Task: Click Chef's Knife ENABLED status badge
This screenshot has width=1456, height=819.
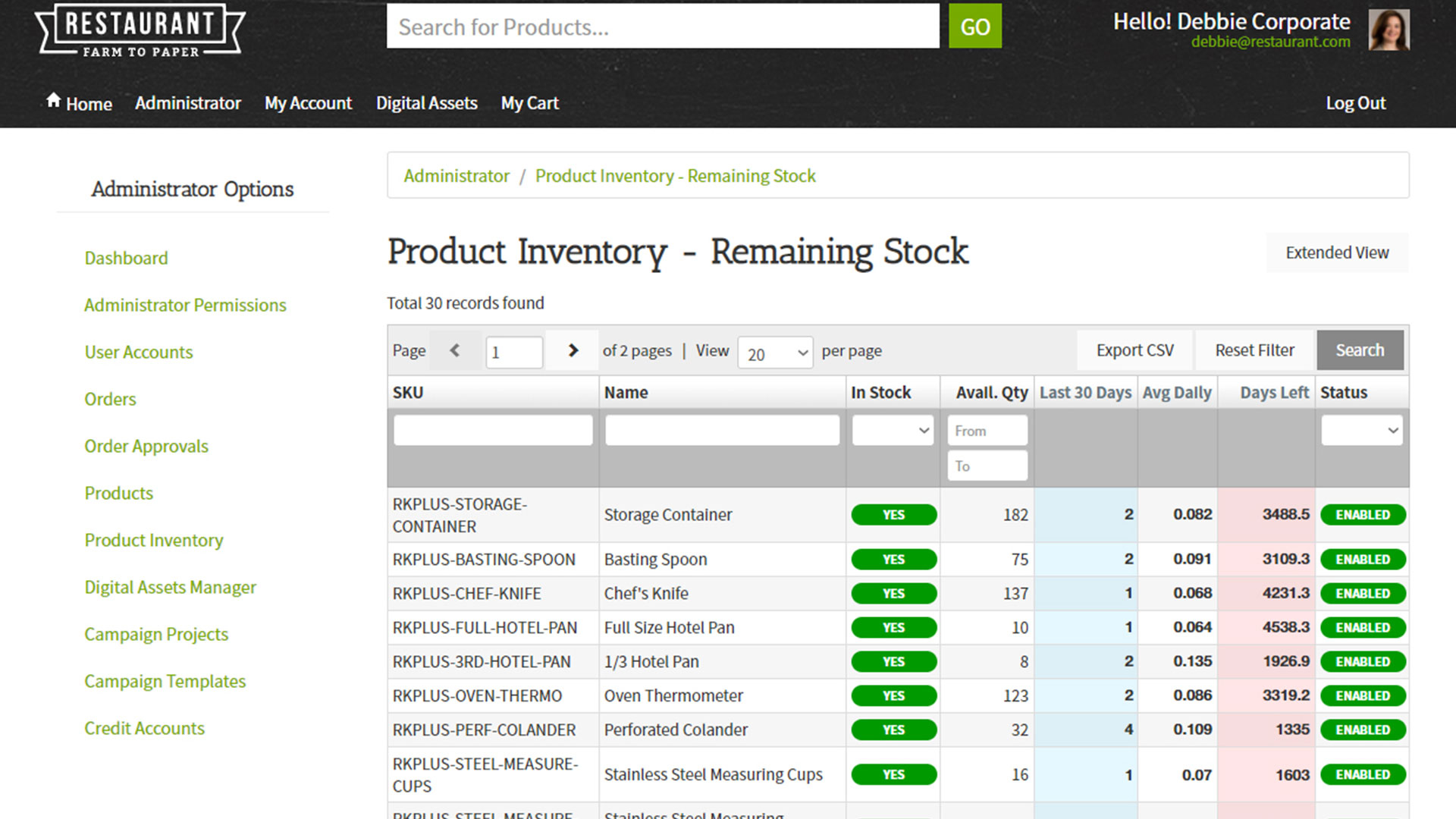Action: coord(1362,594)
